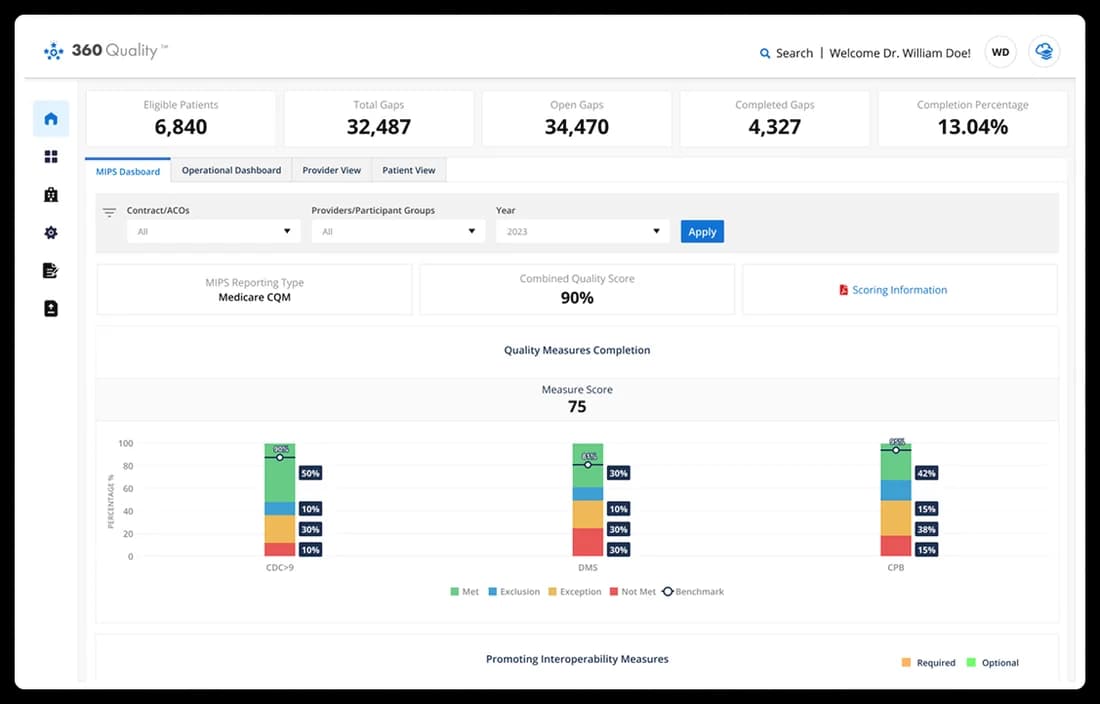Screen dimensions: 1100x704
Task: Click Welcome Dr. William Doe! text
Action: point(900,53)
